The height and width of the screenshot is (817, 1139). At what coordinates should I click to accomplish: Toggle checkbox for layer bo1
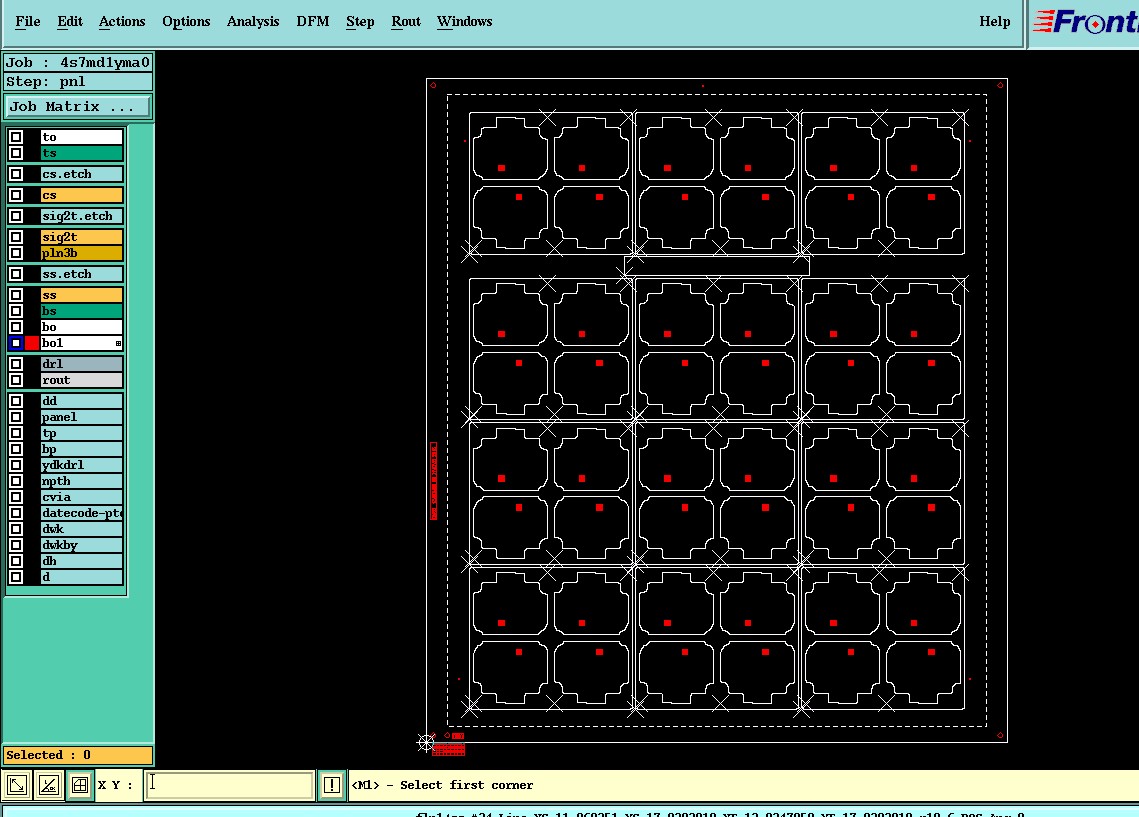coord(16,343)
